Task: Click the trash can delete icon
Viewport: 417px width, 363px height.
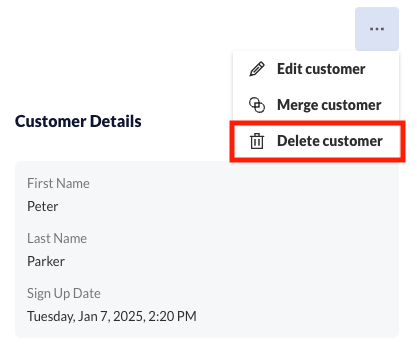Action: pyautogui.click(x=257, y=141)
